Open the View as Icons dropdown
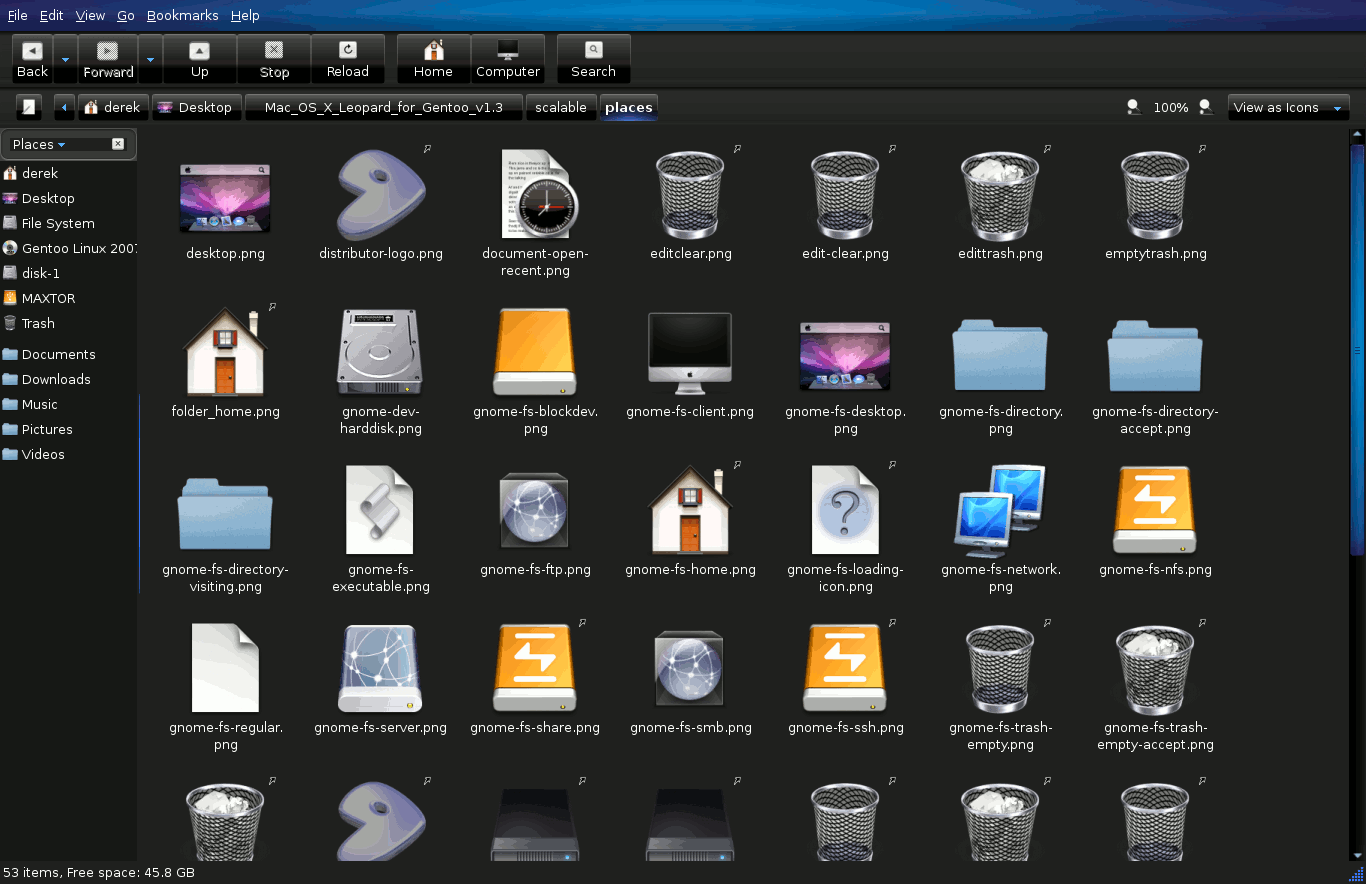 coord(1288,107)
